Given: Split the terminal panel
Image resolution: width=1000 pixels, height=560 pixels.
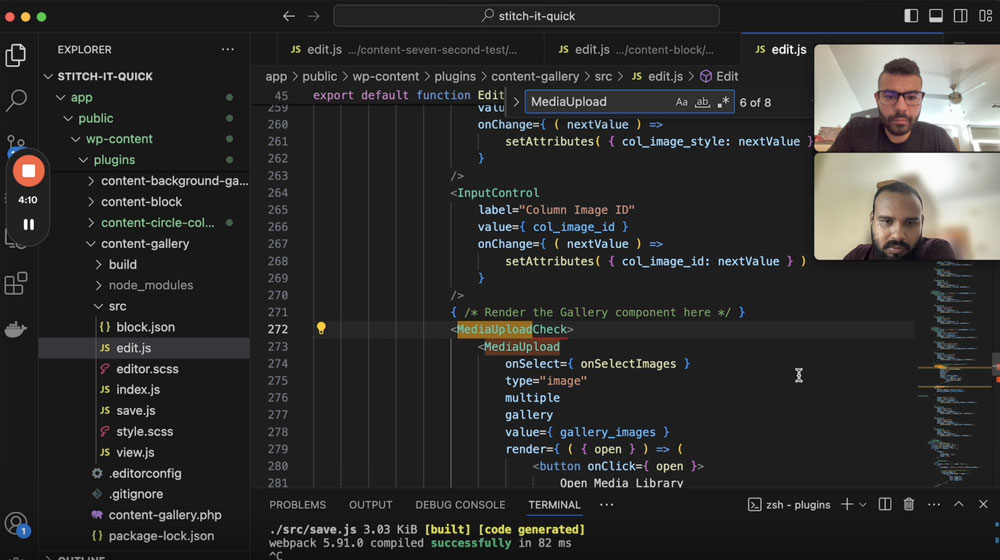Looking at the screenshot, I should (885, 505).
